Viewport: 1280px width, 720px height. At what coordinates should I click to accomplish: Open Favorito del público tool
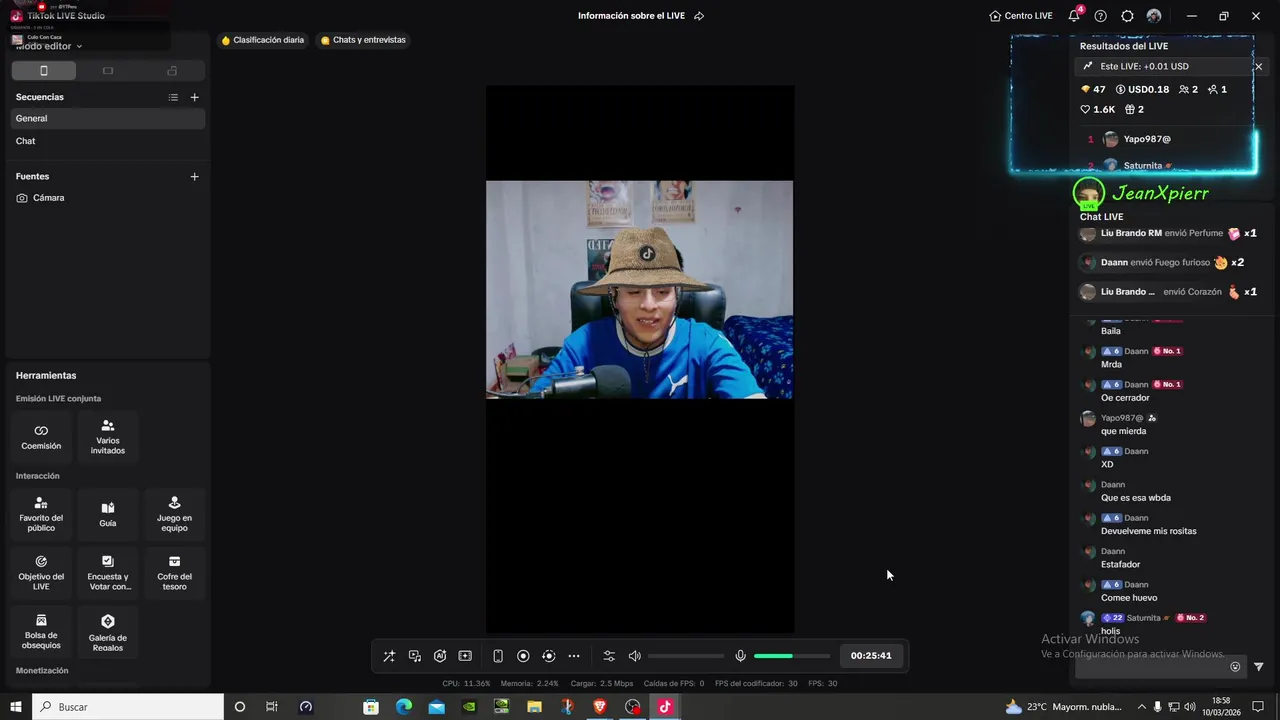pyautogui.click(x=41, y=514)
